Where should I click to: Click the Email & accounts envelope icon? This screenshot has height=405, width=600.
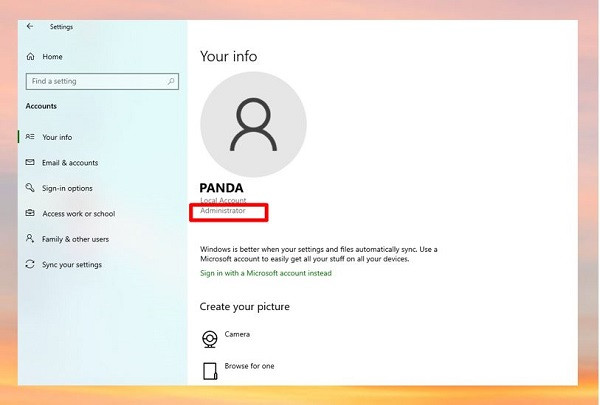(30, 162)
